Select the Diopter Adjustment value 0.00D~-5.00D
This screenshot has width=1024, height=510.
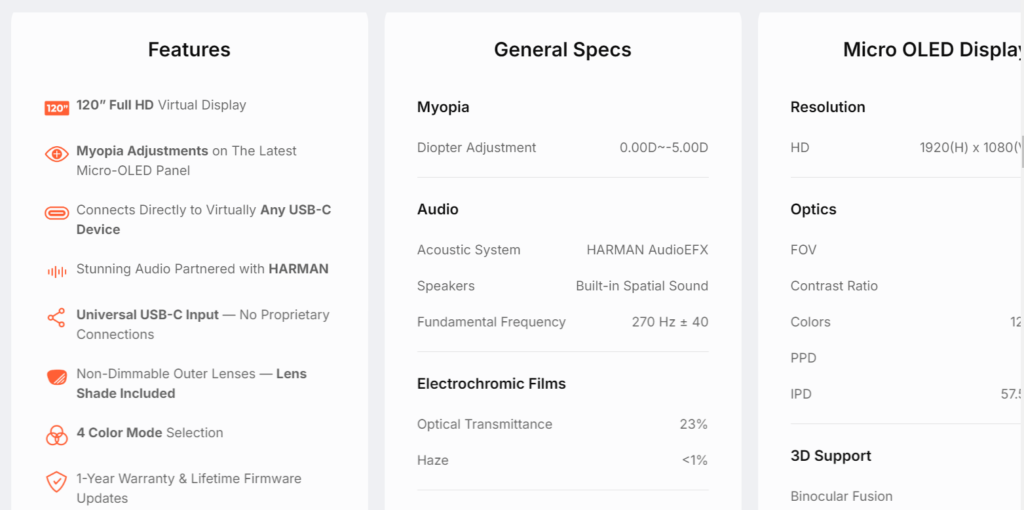(664, 148)
